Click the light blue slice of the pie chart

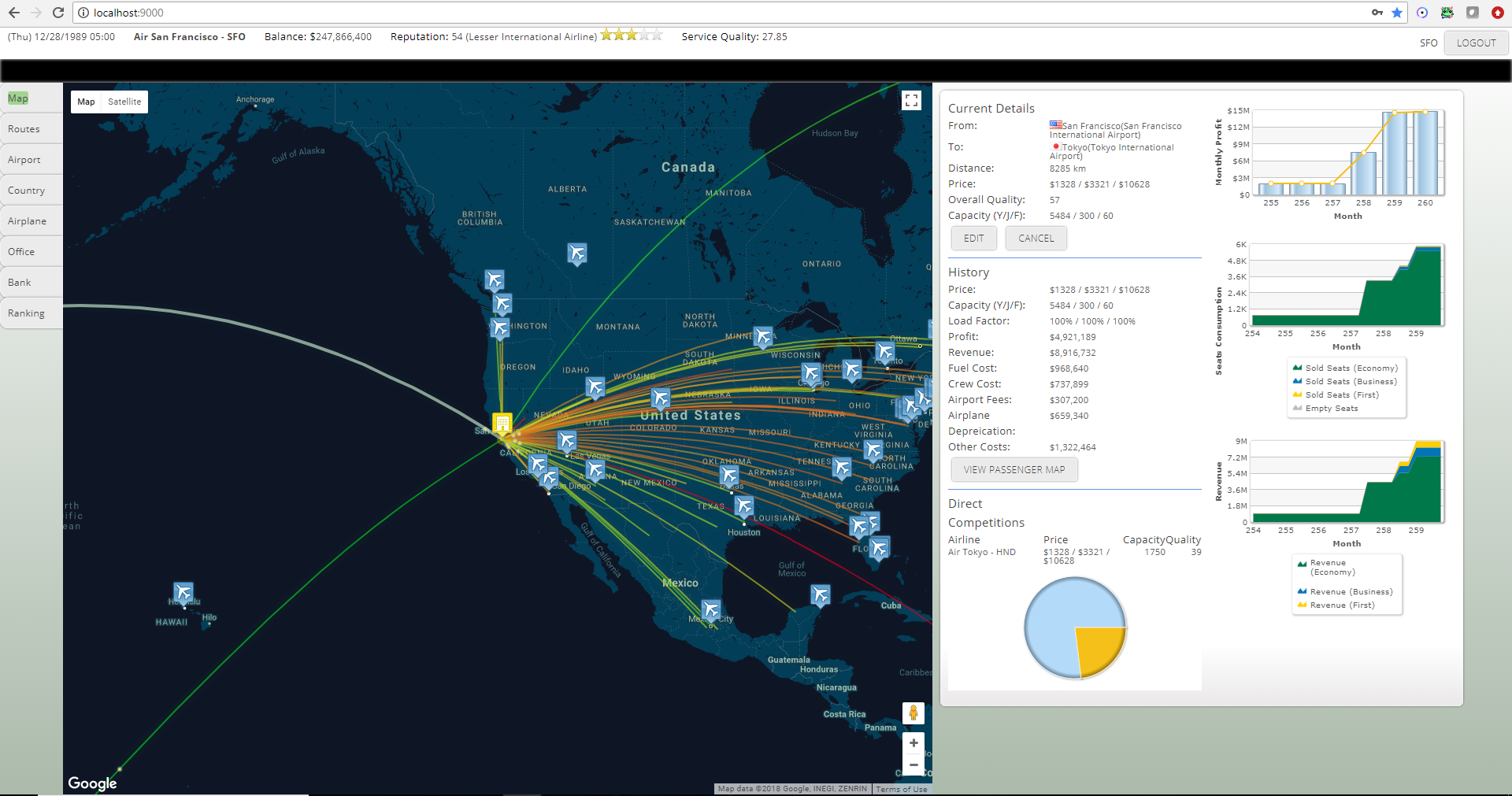click(x=1059, y=618)
